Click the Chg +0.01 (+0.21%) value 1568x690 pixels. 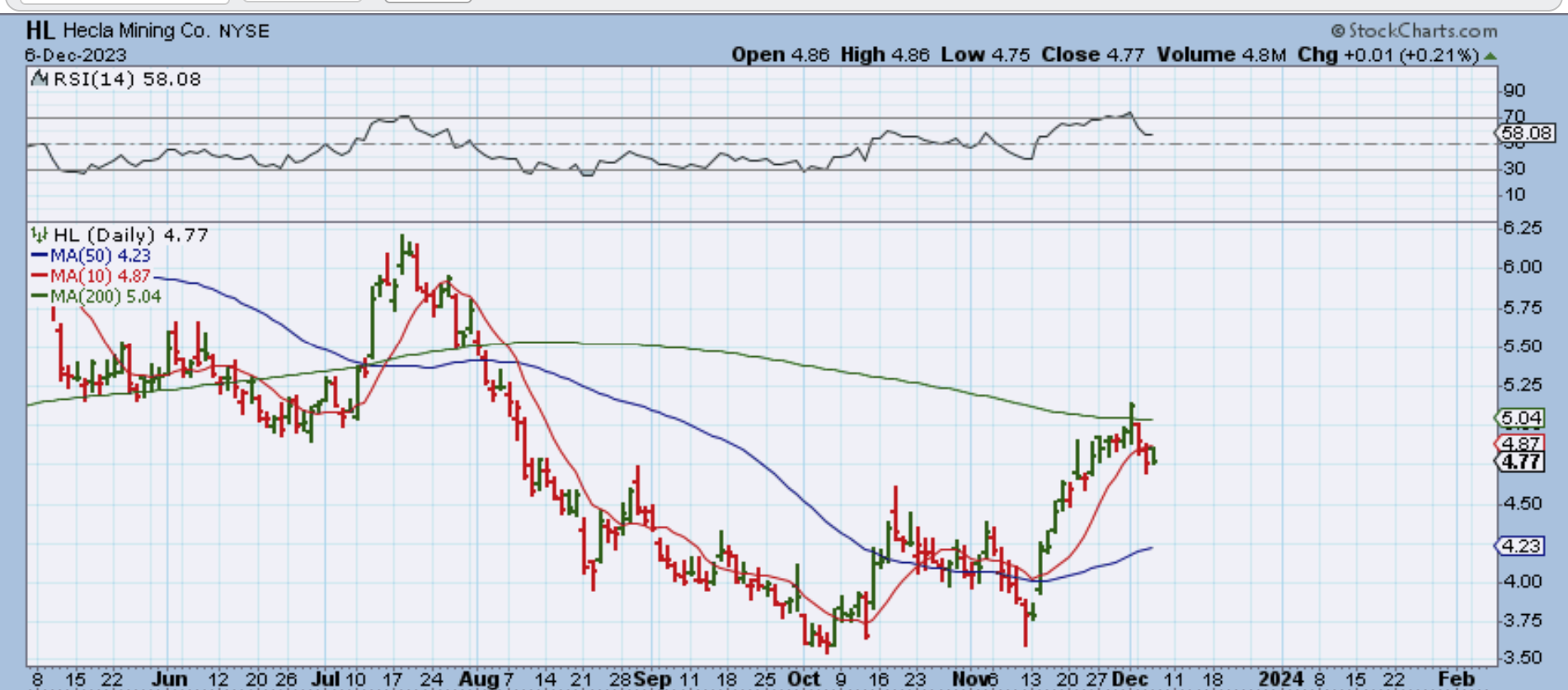[1388, 55]
